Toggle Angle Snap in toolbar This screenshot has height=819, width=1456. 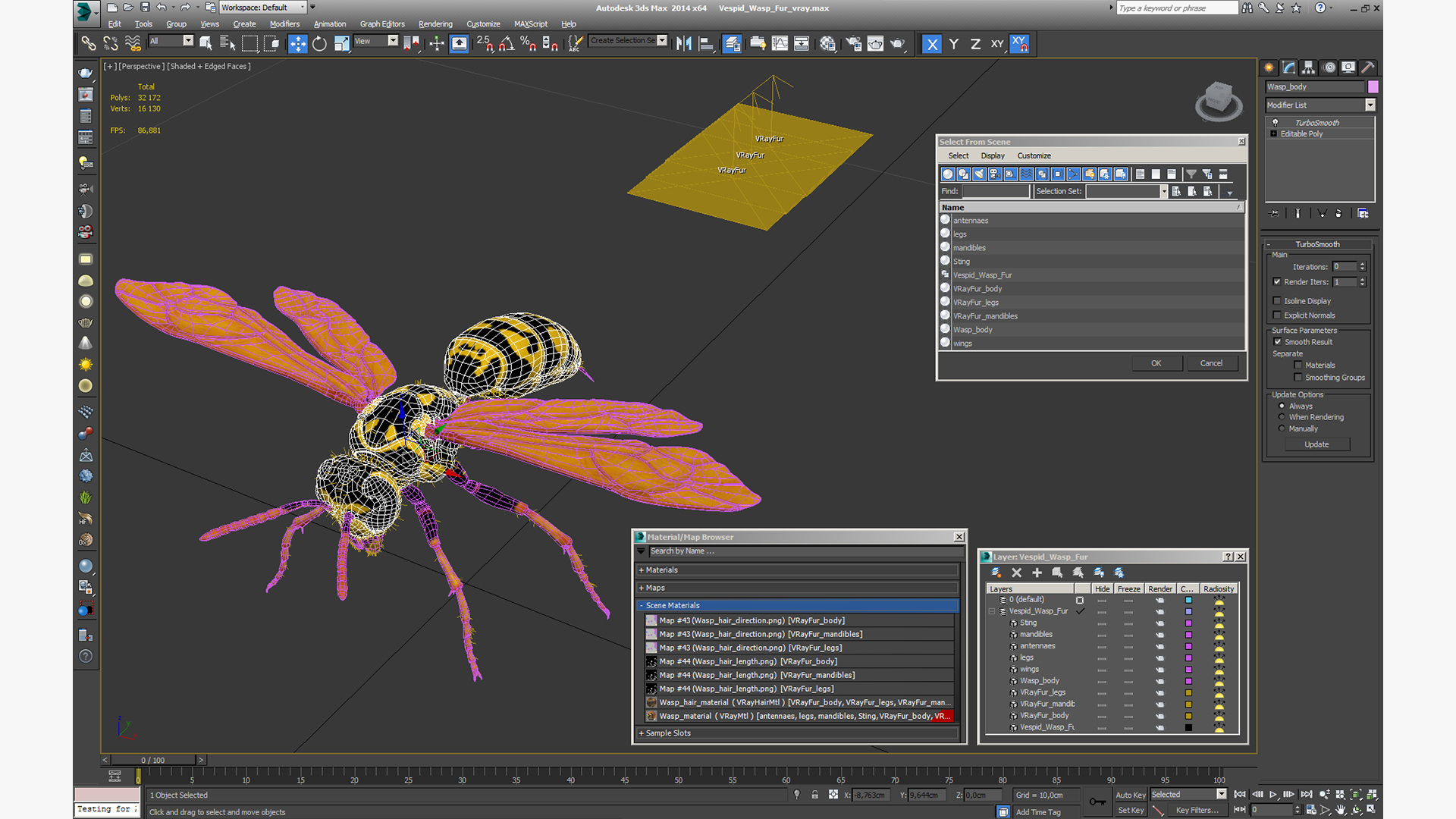[x=506, y=44]
